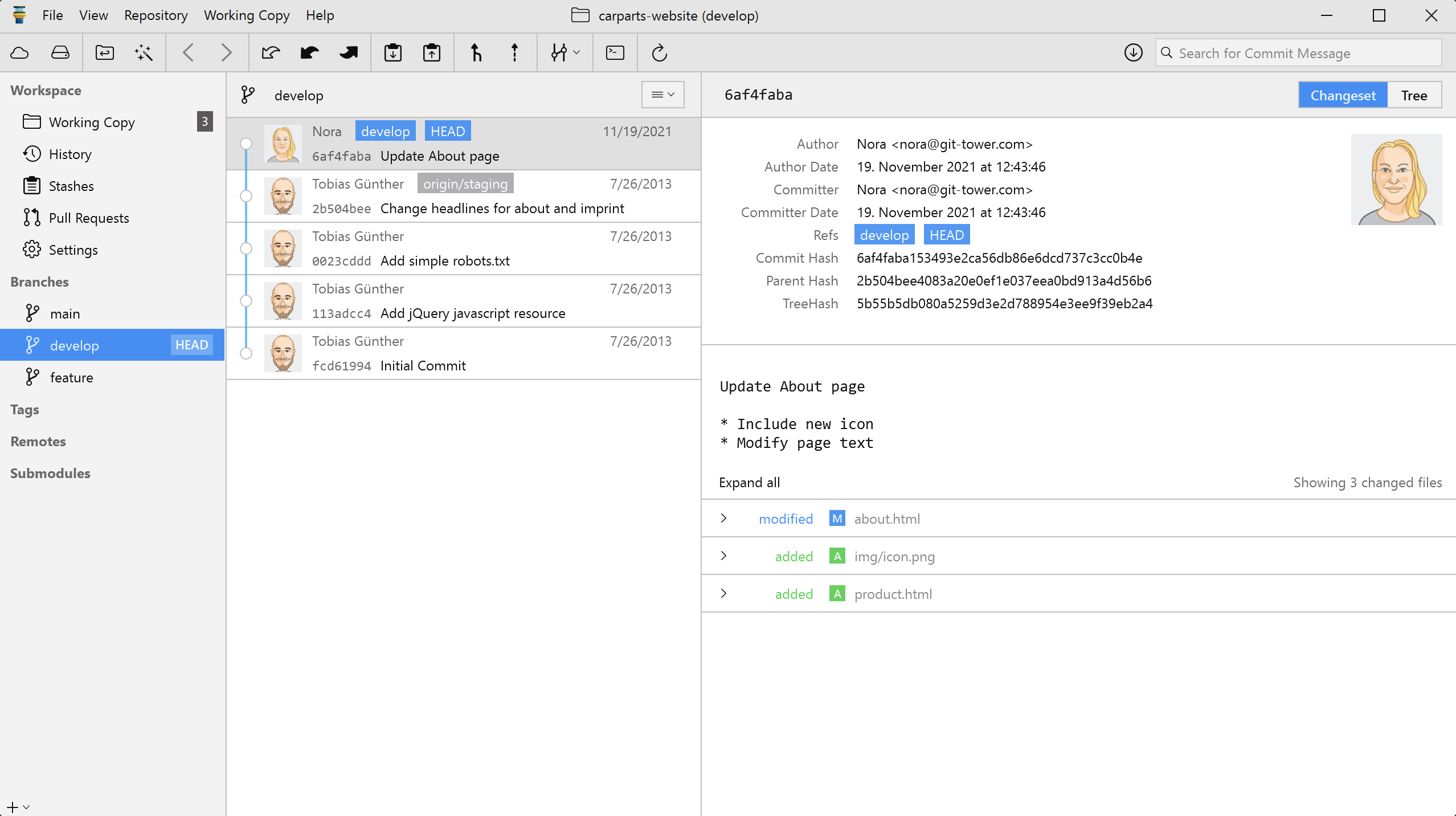
Task: Expand the img/icon.png diff
Action: tap(724, 556)
